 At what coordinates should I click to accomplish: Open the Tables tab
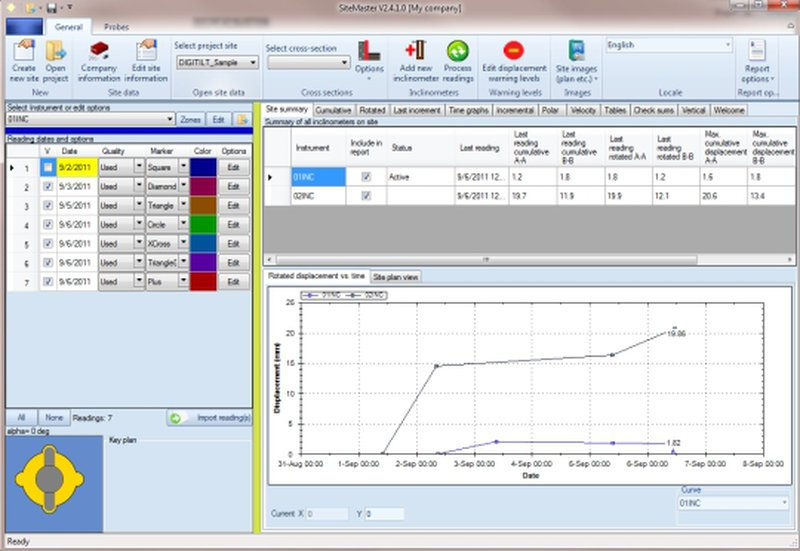point(615,110)
